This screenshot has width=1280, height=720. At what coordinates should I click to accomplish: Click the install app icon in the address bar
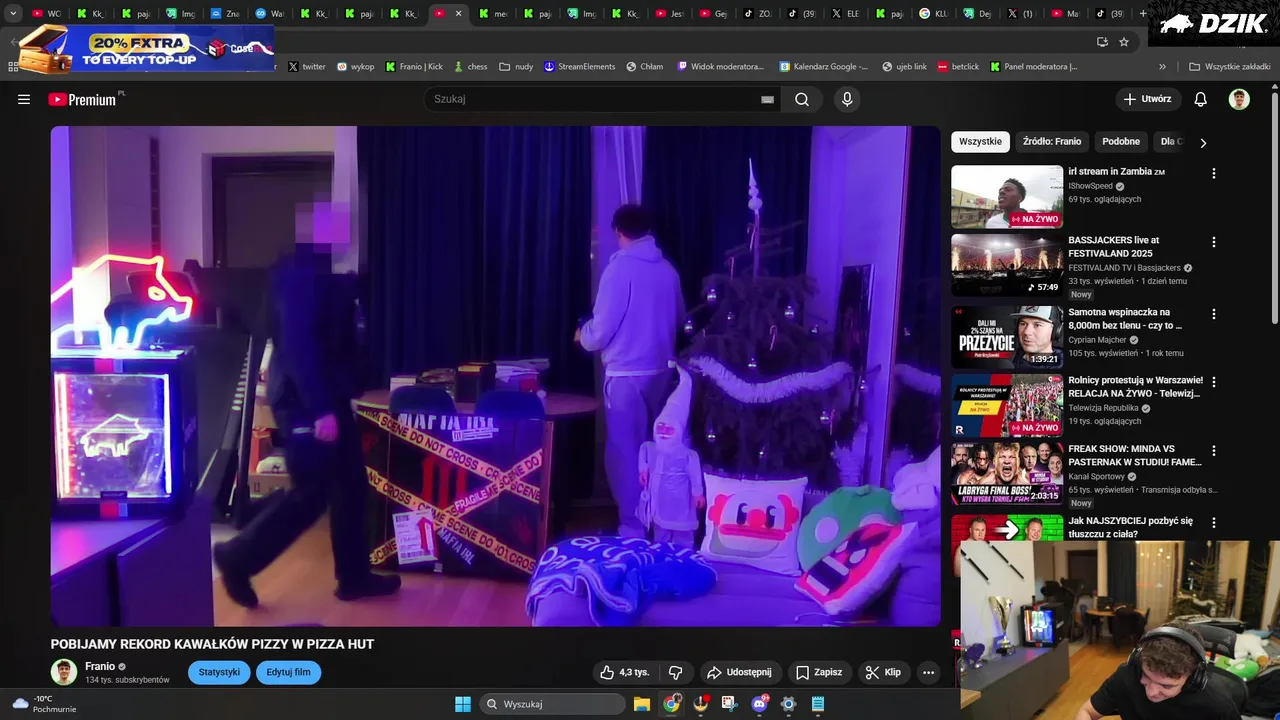pos(1102,42)
